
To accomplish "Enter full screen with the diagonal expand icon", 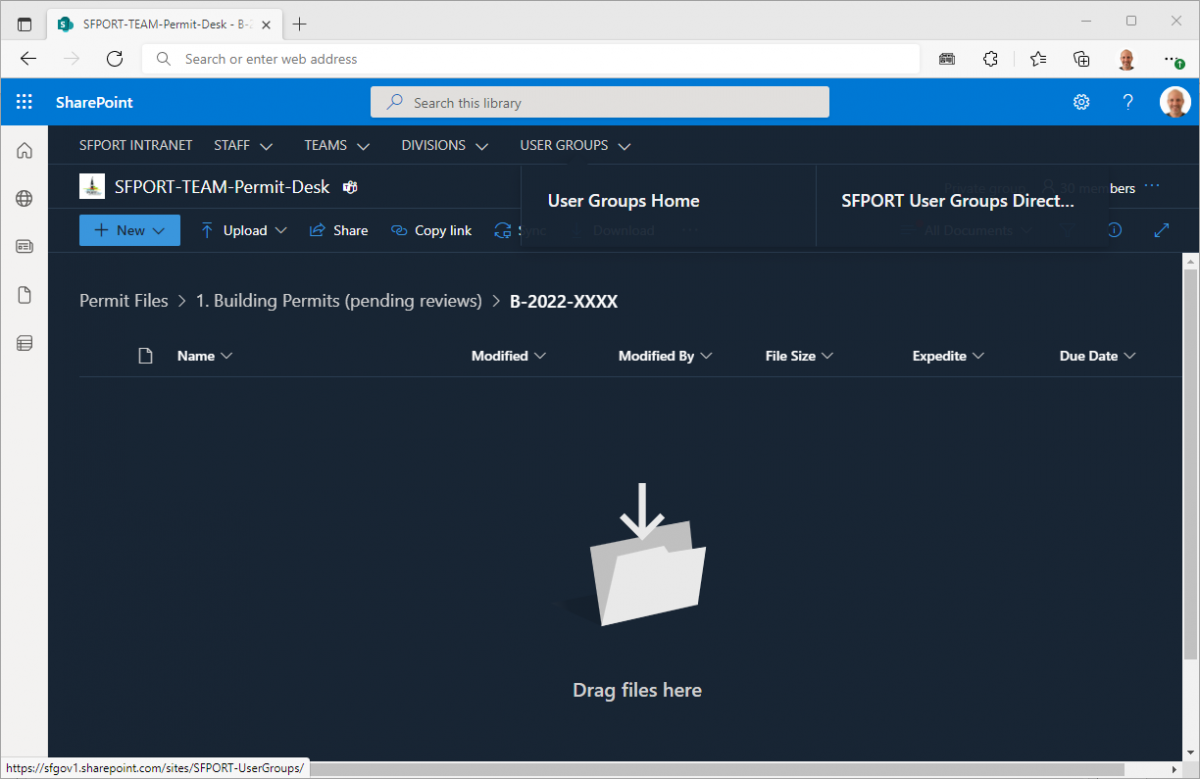I will (x=1161, y=230).
